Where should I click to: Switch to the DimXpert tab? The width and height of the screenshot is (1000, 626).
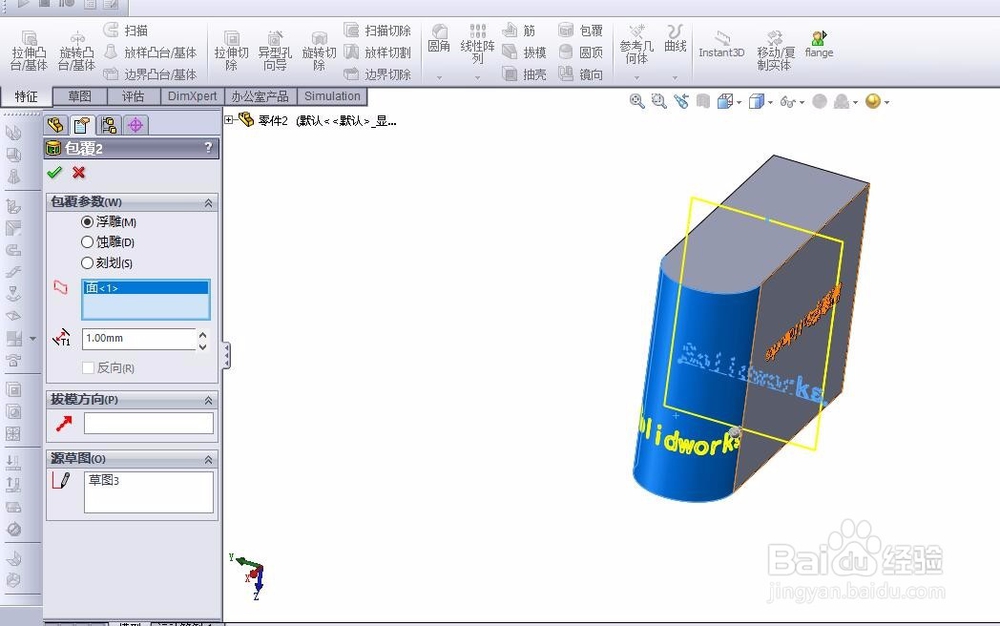pyautogui.click(x=192, y=96)
